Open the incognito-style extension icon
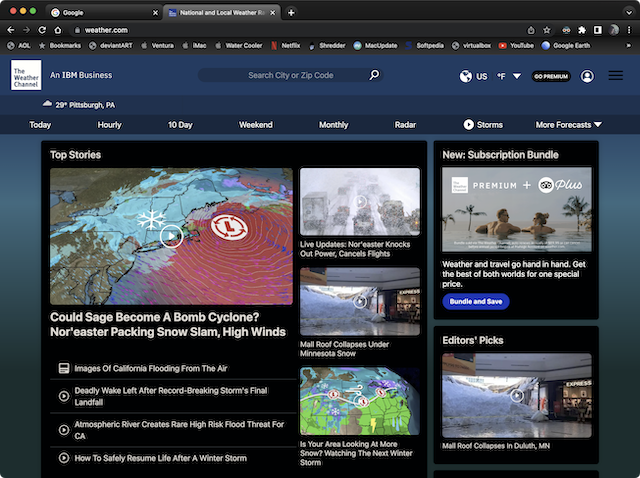Viewport: 640px width, 478px height. pos(566,30)
